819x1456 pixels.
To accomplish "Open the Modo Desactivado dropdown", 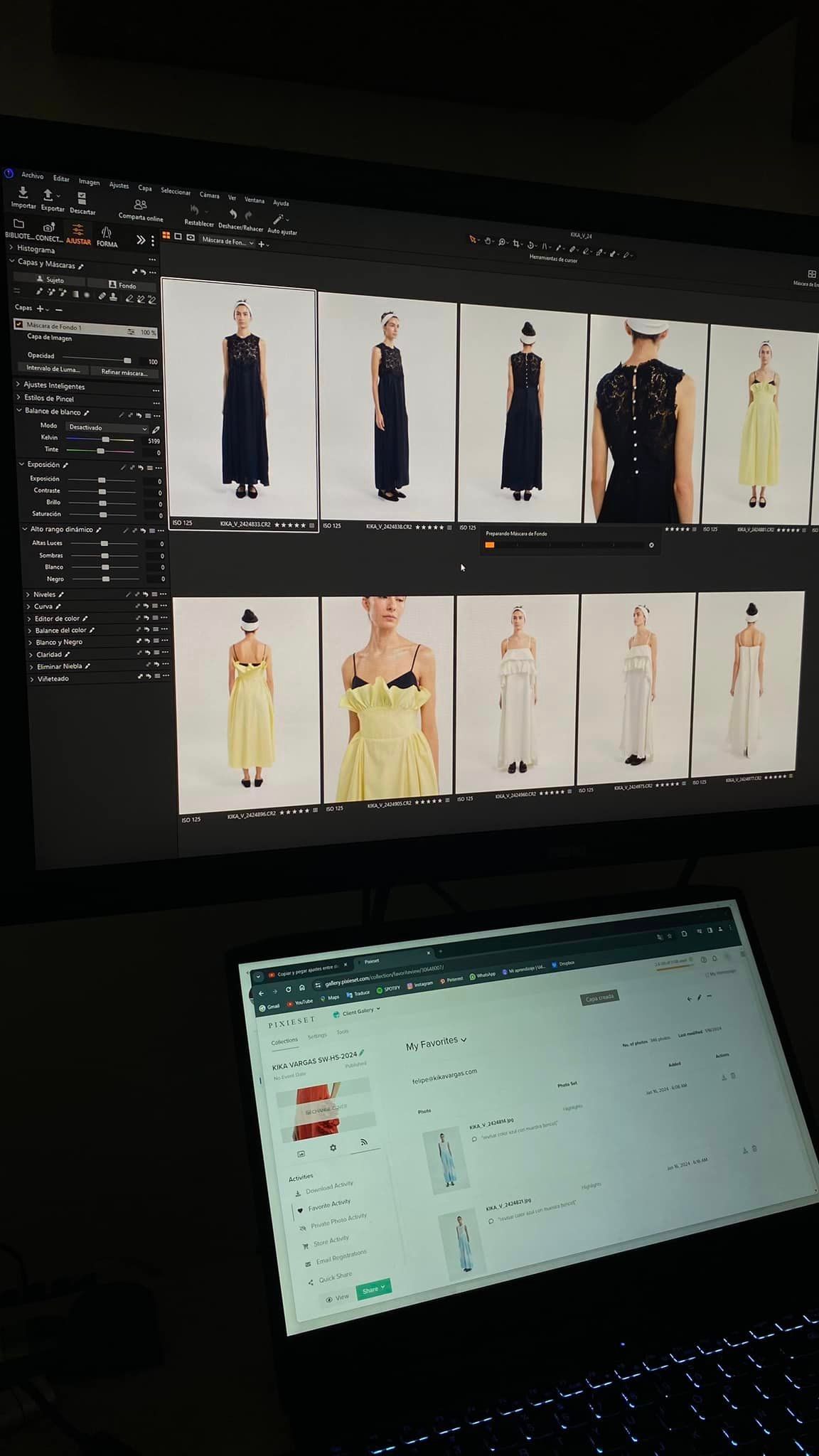I will [x=107, y=428].
